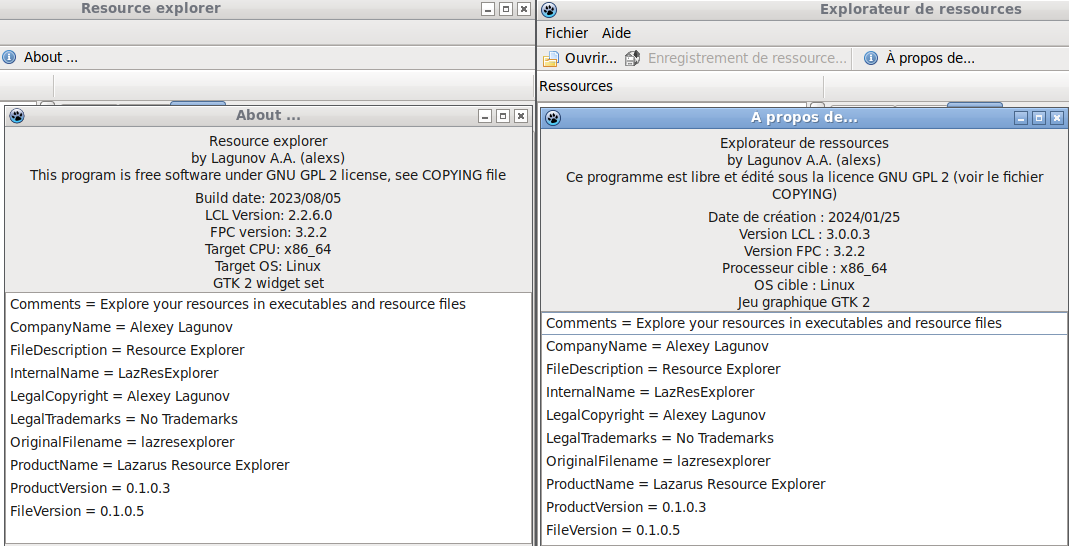Select FileDescription row in About ... list
Image resolution: width=1069 pixels, height=546 pixels.
tap(268, 350)
